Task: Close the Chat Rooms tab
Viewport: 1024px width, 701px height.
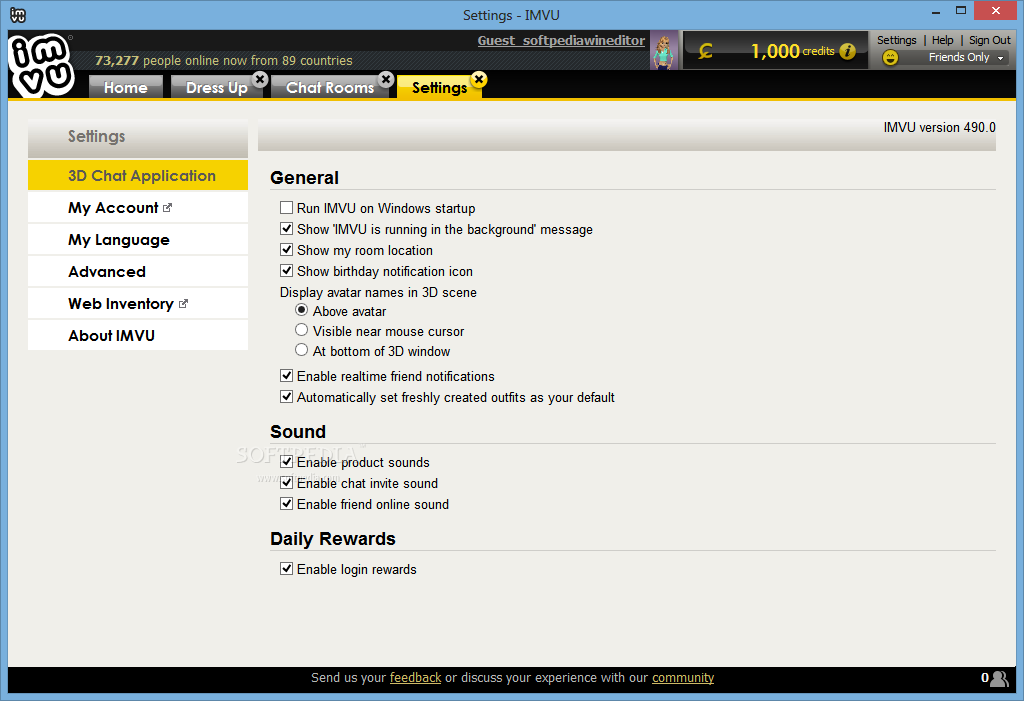Action: click(x=386, y=79)
